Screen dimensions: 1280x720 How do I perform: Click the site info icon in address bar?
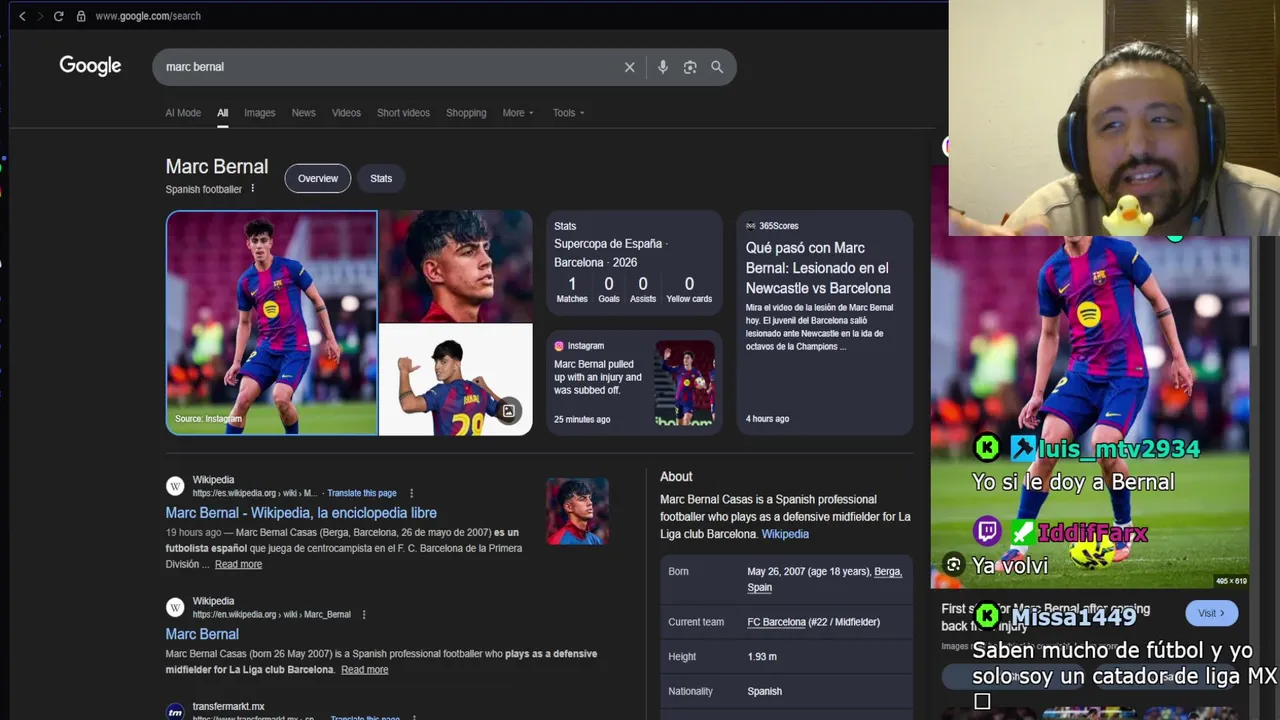coord(81,16)
